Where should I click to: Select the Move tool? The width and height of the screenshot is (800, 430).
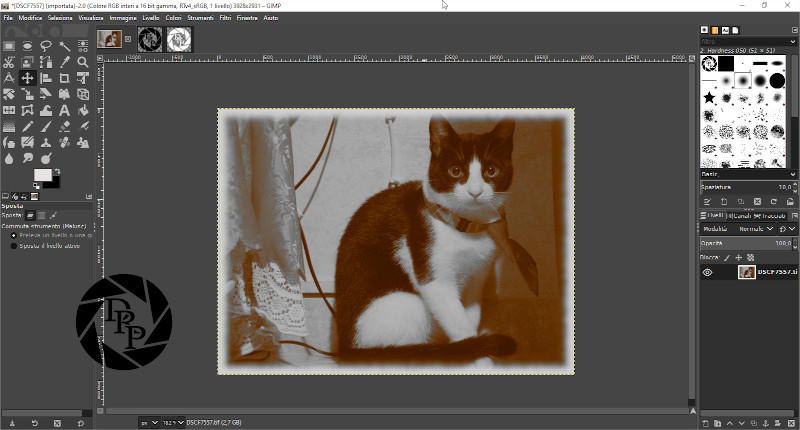coord(28,78)
